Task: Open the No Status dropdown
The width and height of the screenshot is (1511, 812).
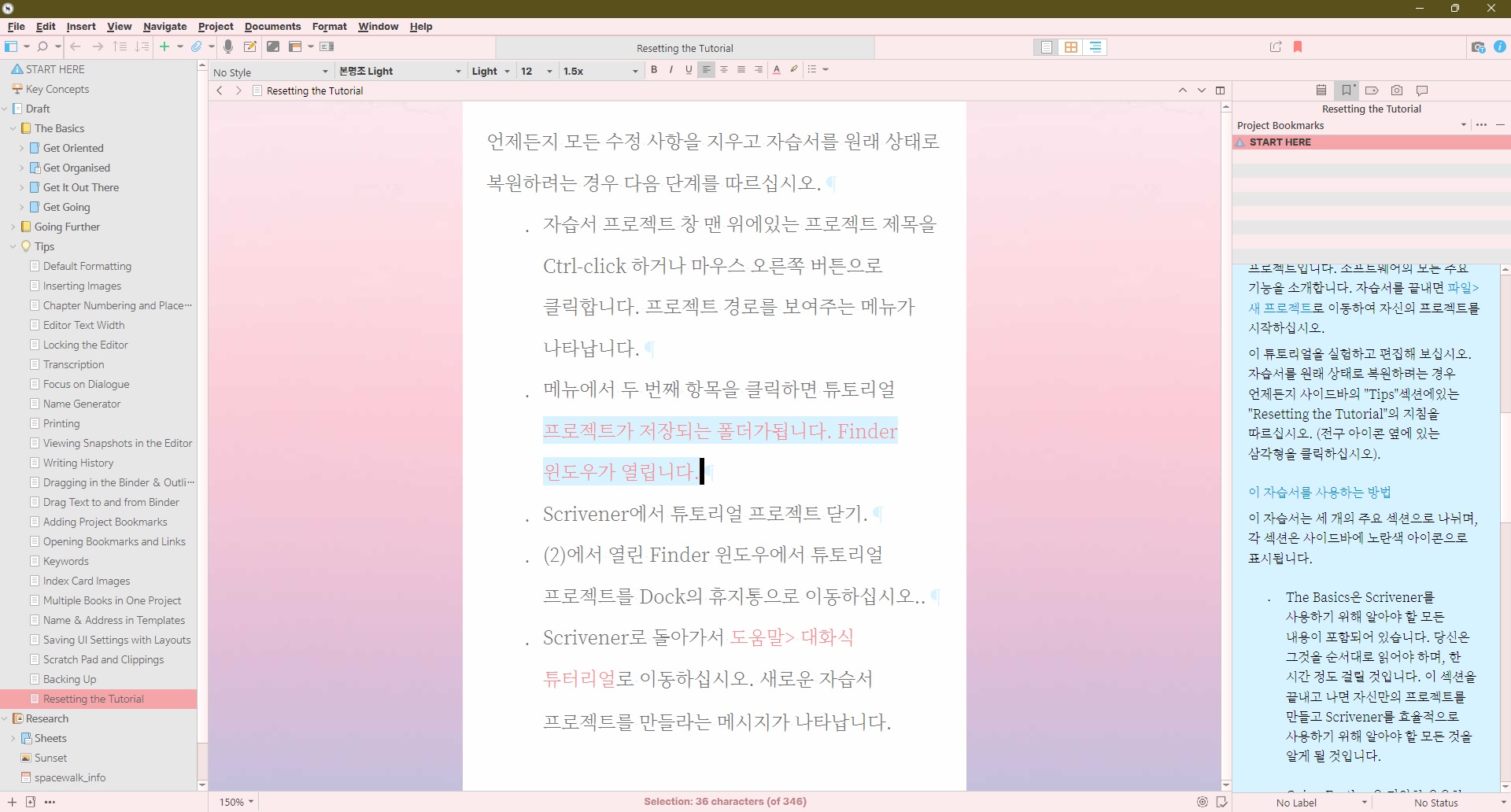Action: (1440, 803)
